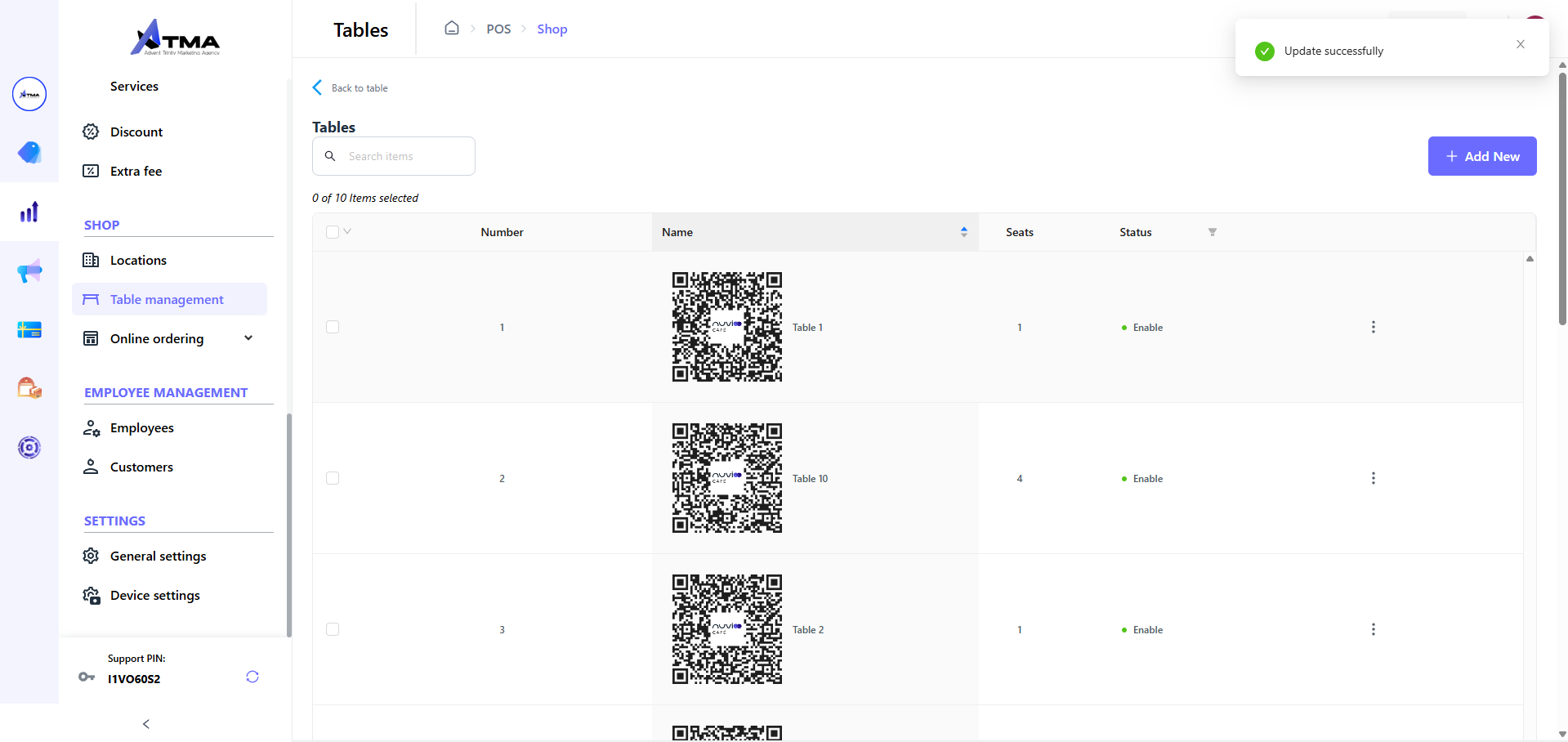This screenshot has height=742, width=1568.
Task: Select the gift card icon in the left rail
Action: coord(29,329)
